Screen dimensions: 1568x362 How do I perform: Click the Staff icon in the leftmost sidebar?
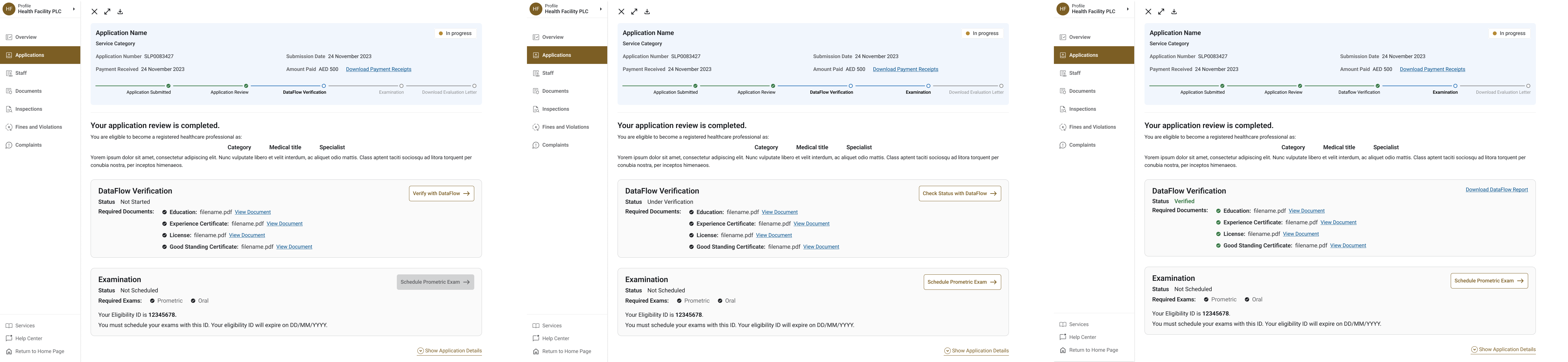point(9,73)
